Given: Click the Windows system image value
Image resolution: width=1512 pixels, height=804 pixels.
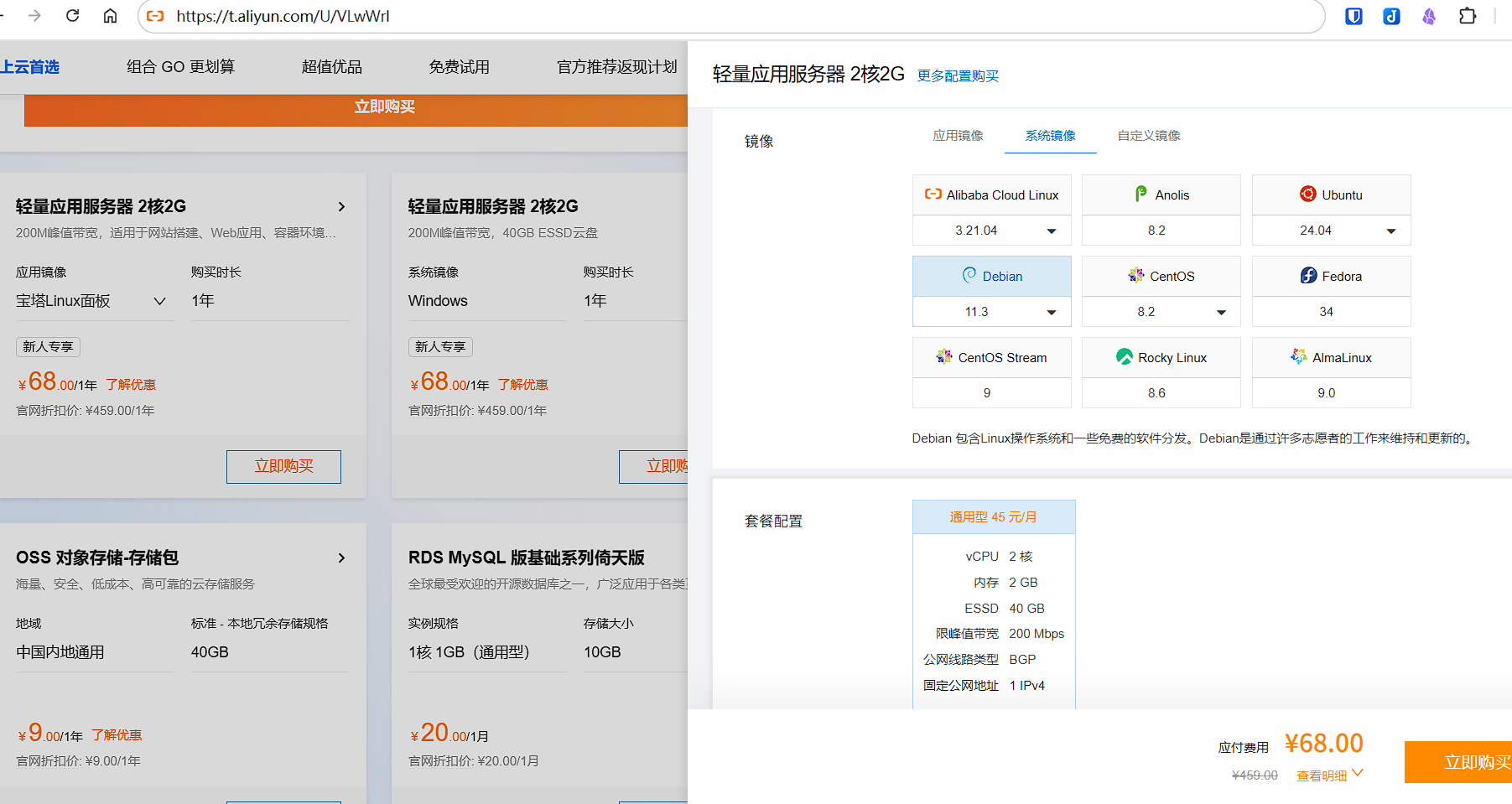Looking at the screenshot, I should (438, 301).
